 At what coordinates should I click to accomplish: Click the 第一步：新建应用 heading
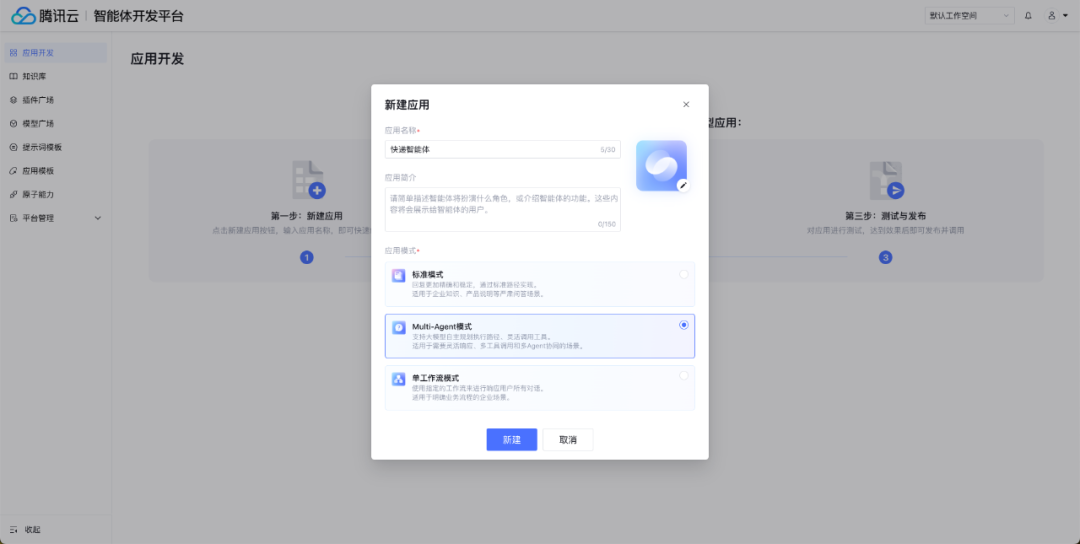point(307,216)
